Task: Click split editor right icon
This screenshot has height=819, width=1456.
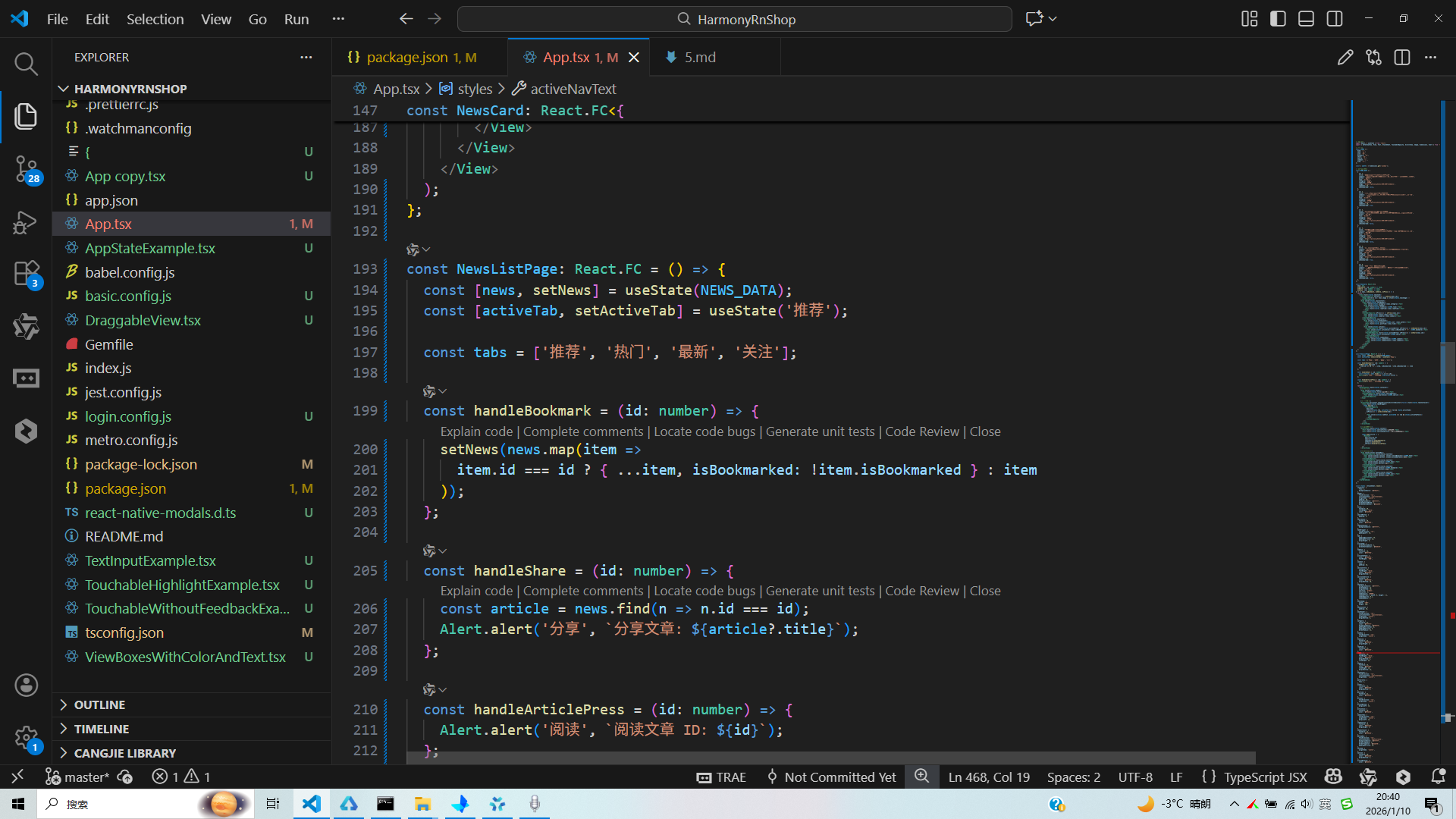Action: 1401,58
